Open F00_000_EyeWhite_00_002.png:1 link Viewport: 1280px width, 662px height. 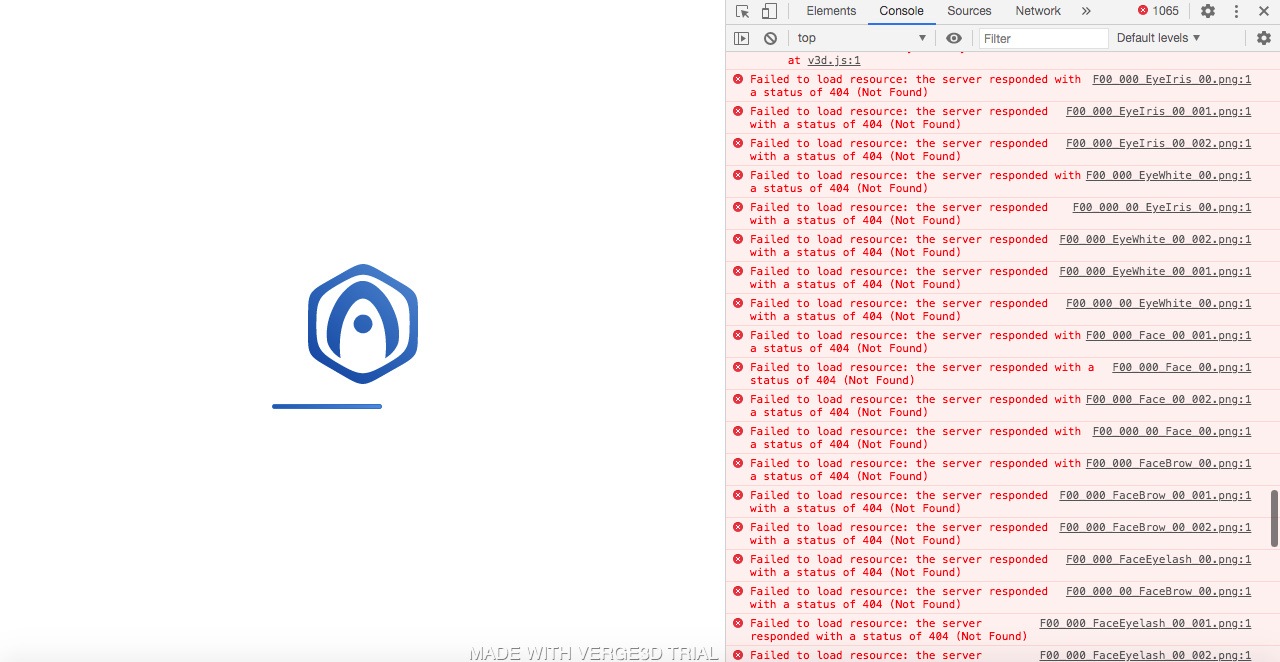click(1155, 239)
